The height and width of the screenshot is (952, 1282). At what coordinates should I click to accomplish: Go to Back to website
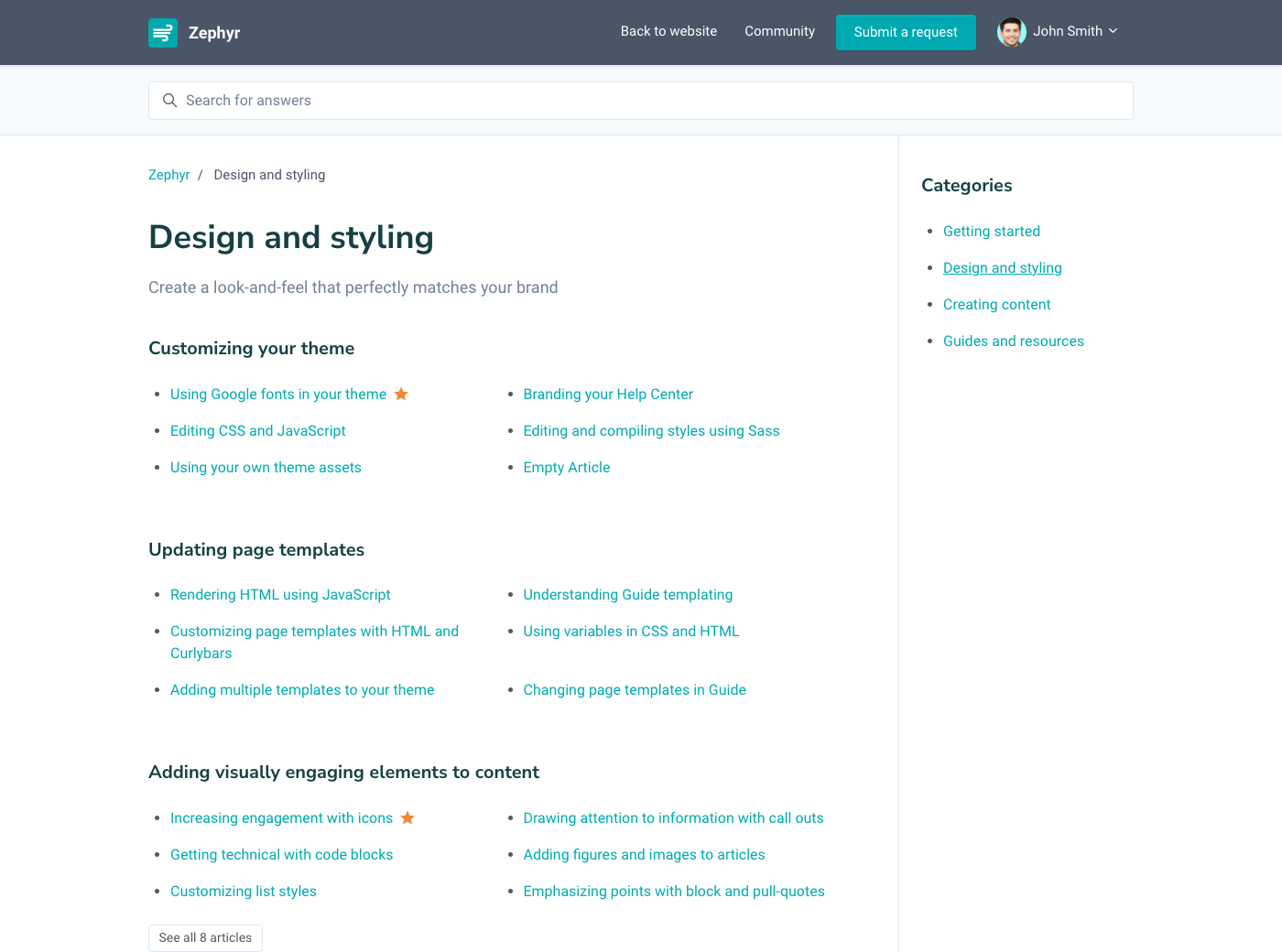click(x=668, y=31)
